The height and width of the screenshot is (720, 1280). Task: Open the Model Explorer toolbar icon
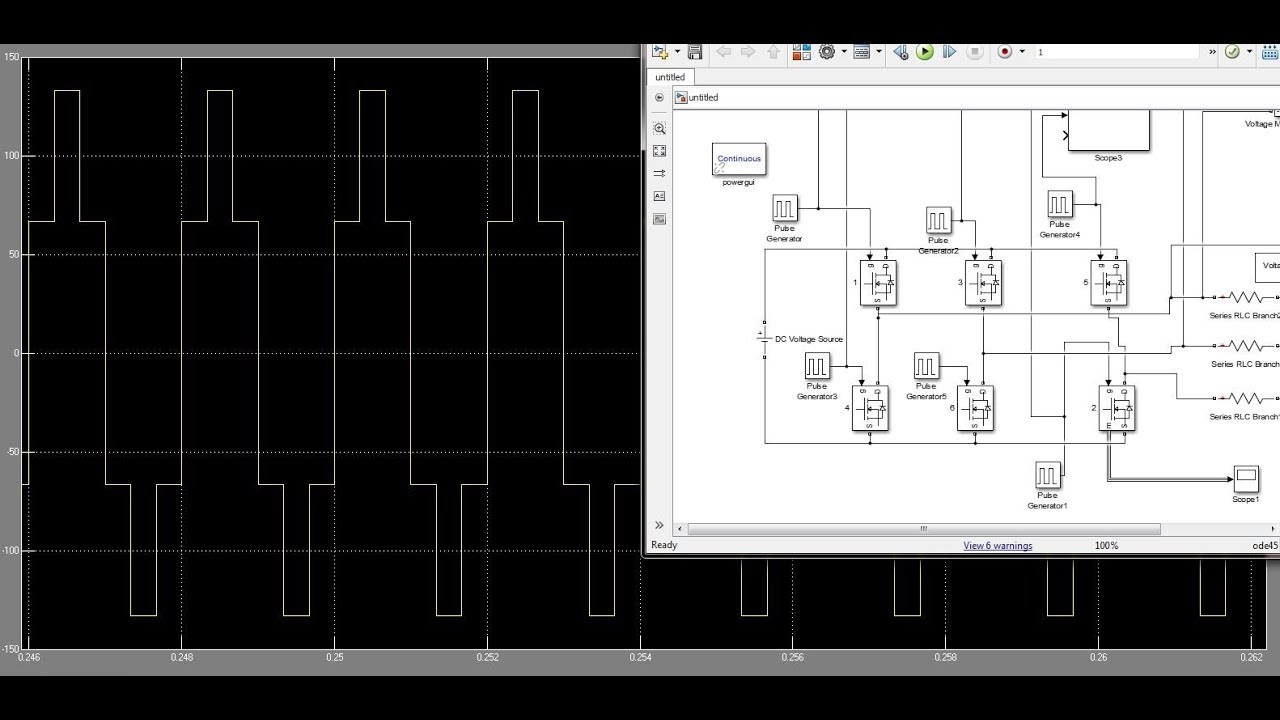tap(861, 52)
